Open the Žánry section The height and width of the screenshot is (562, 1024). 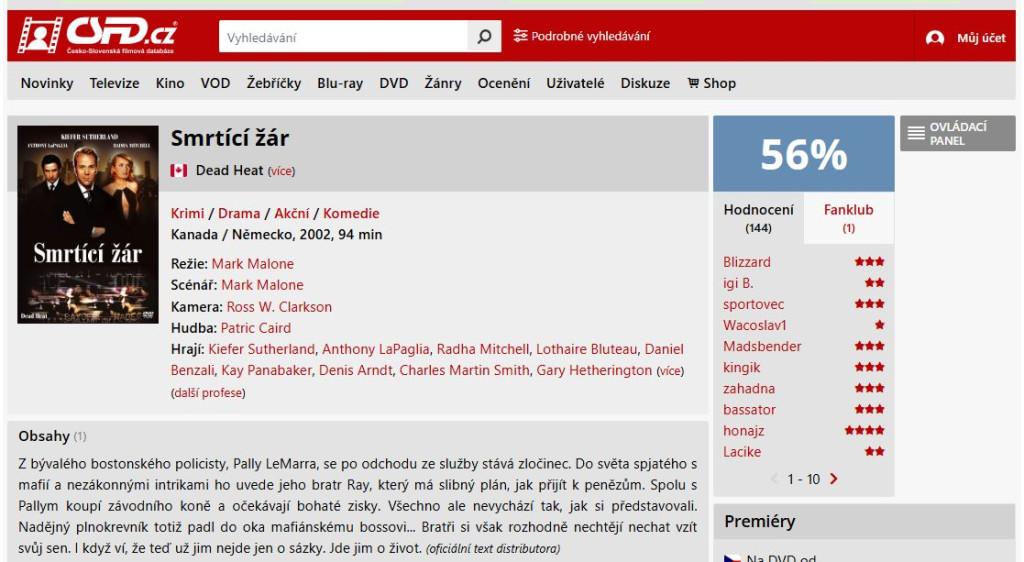[443, 83]
